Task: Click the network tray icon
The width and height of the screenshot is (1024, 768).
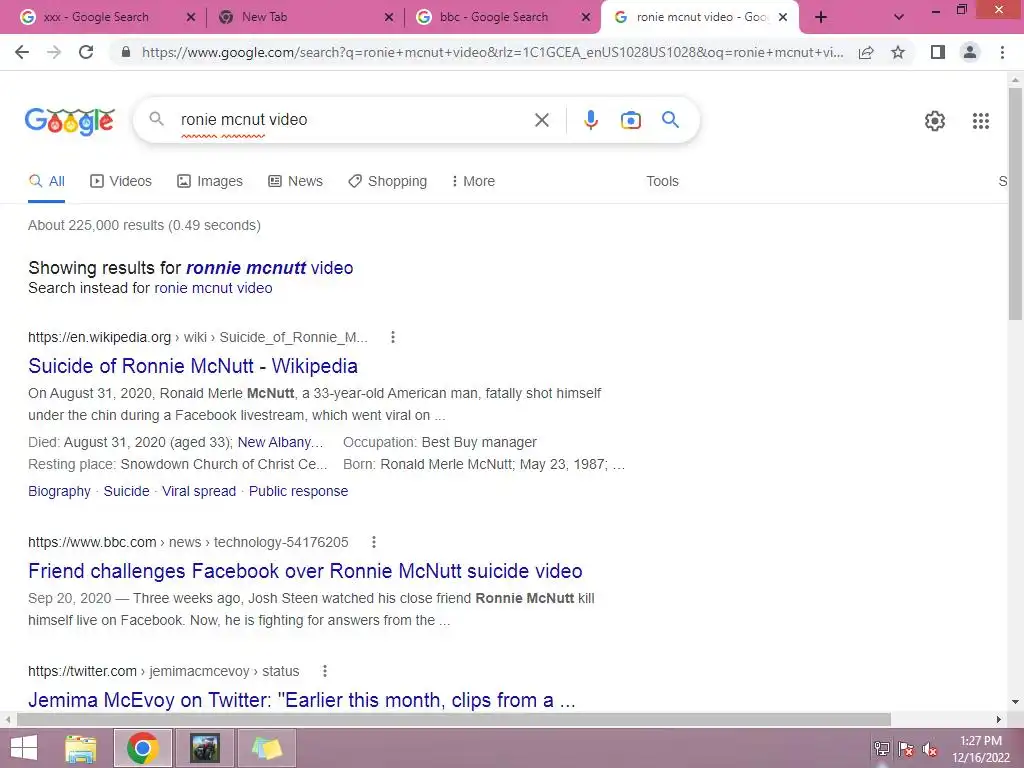Action: (882, 750)
